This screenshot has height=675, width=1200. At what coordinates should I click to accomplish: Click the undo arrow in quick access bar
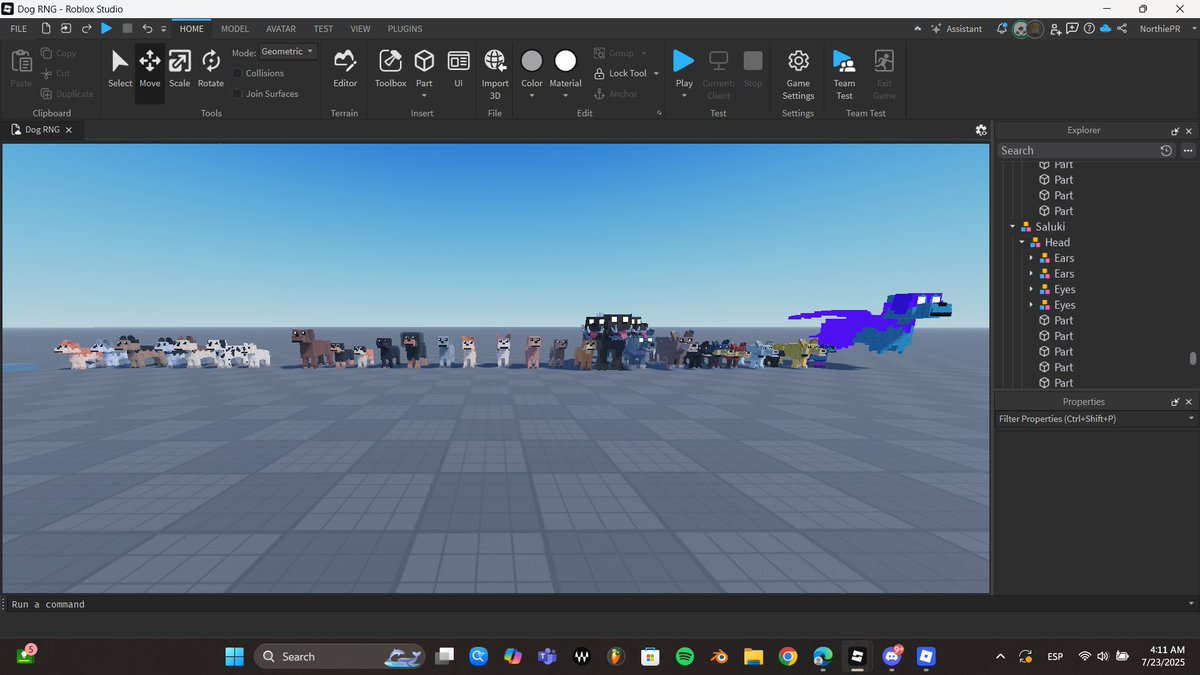148,29
